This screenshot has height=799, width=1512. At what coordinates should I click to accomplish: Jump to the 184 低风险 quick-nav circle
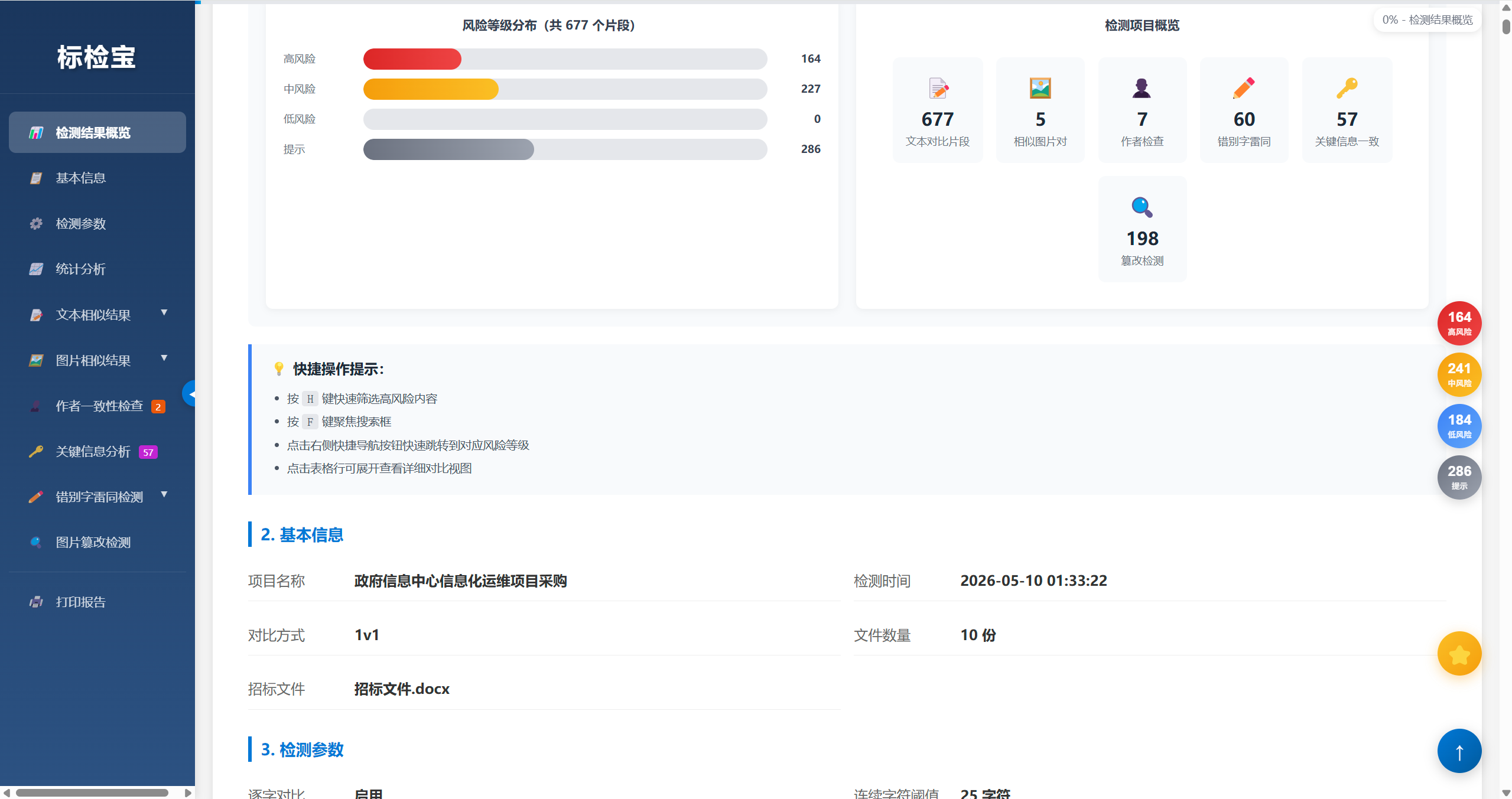(1459, 426)
